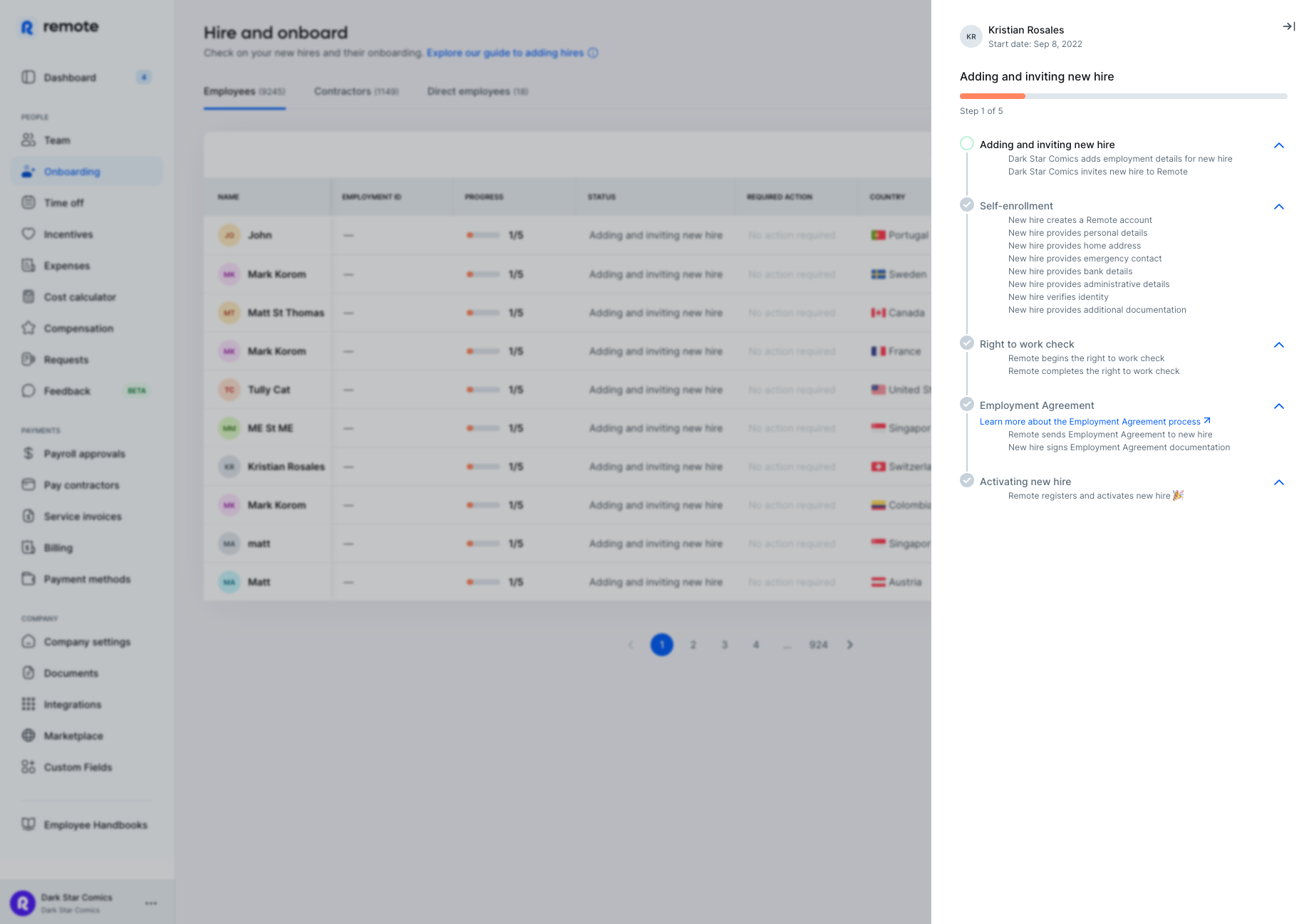Switch to the Contractors tab
Screen dimensions: 1314x924
point(356,91)
